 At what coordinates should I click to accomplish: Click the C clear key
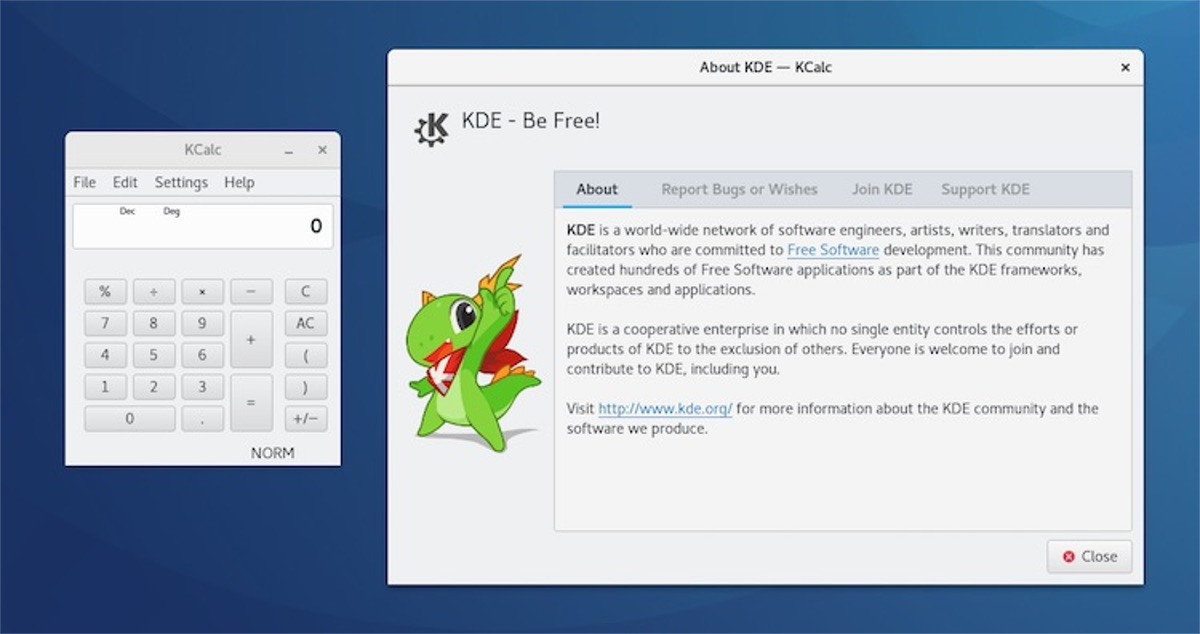point(306,292)
